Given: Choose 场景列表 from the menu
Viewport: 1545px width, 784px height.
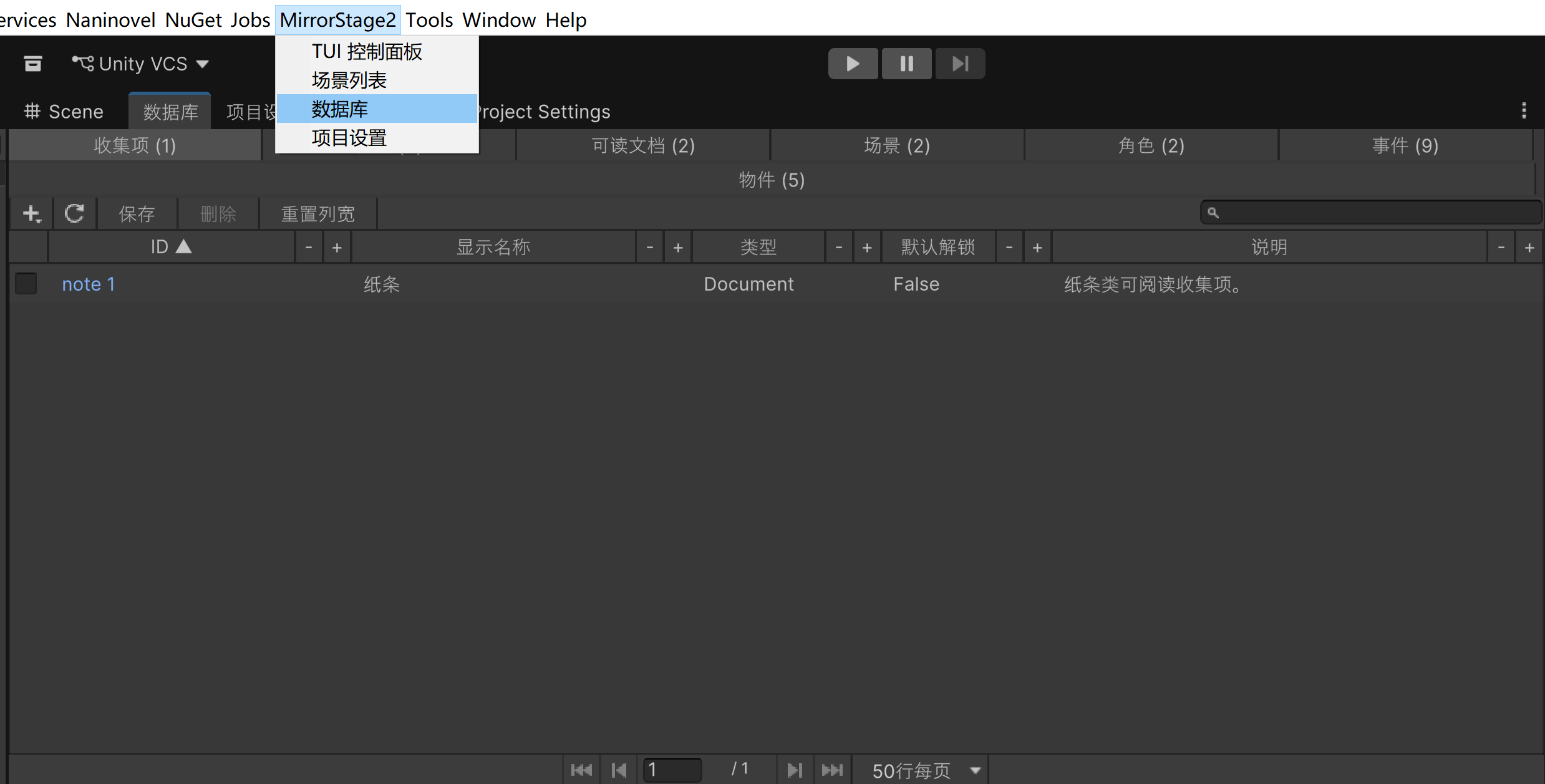Looking at the screenshot, I should (x=377, y=80).
